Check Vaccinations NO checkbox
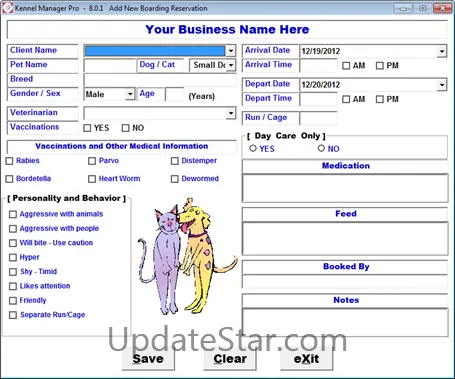Viewport: 455px width, 379px height. (125, 128)
